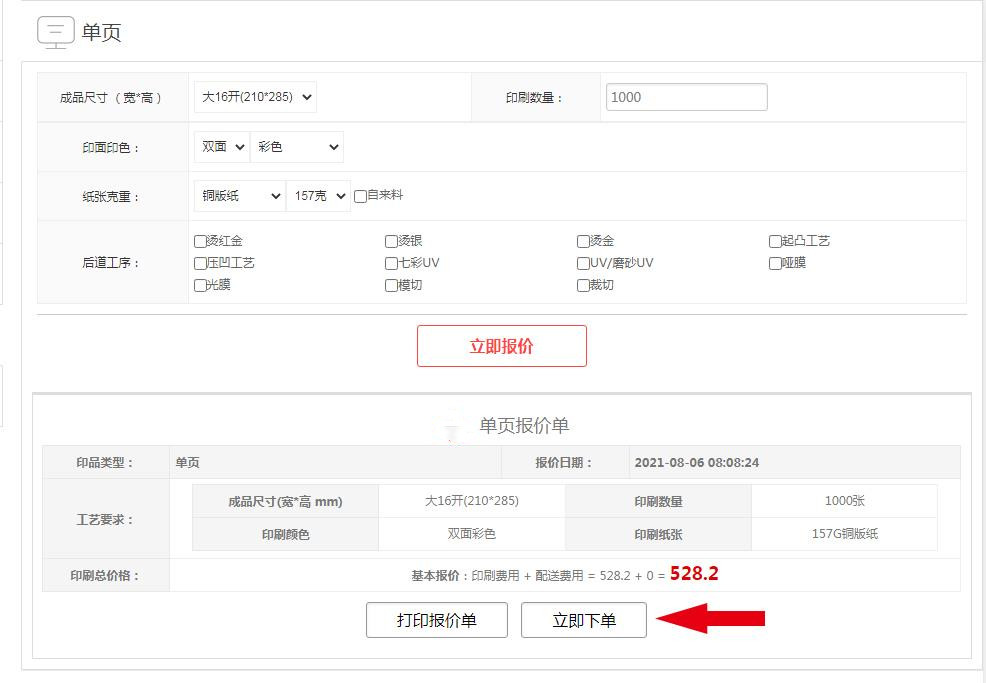The image size is (986, 683).
Task: Click the 印刷数量 input field
Action: coord(687,97)
